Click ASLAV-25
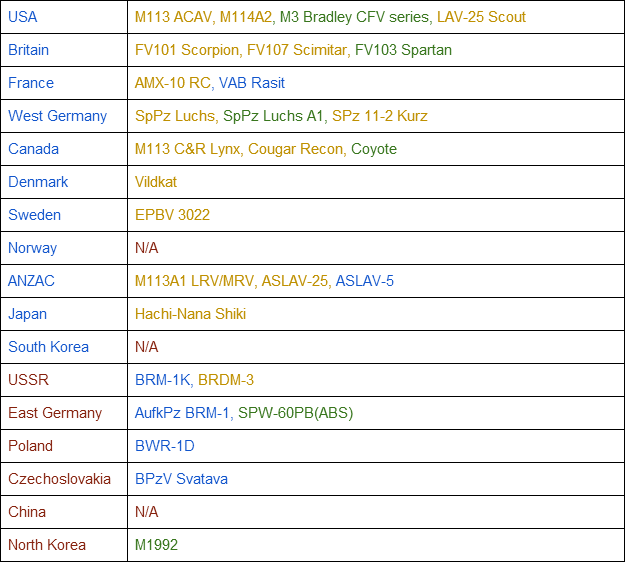 coord(295,281)
